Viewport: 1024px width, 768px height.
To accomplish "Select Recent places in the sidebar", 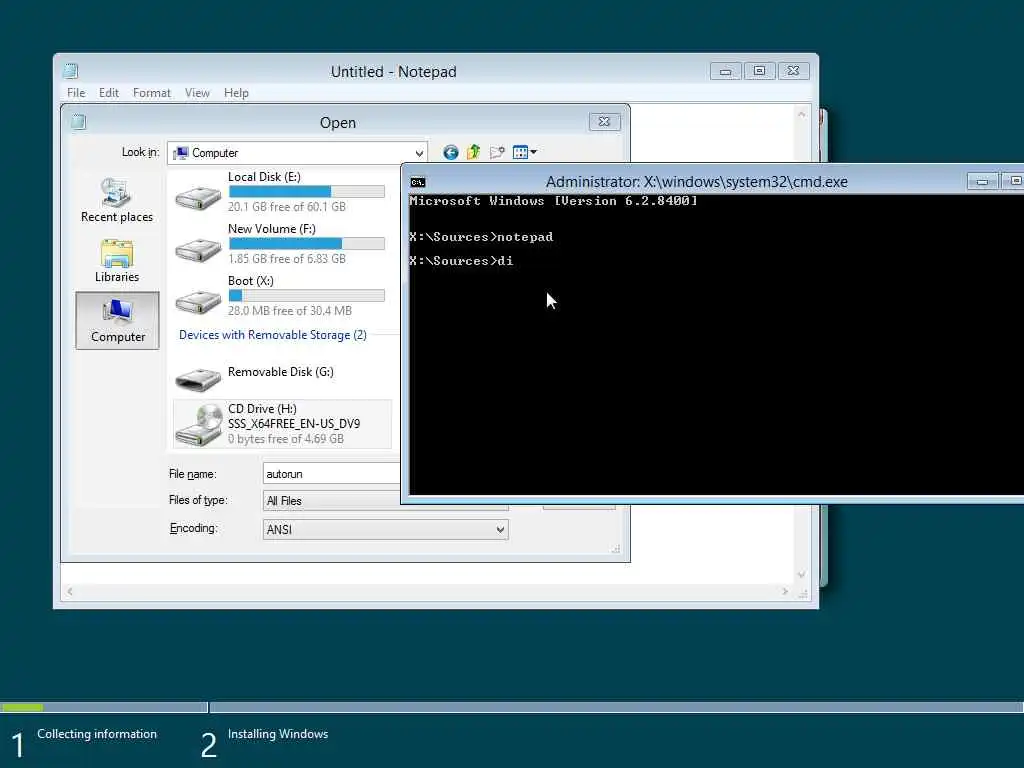I will pos(117,200).
